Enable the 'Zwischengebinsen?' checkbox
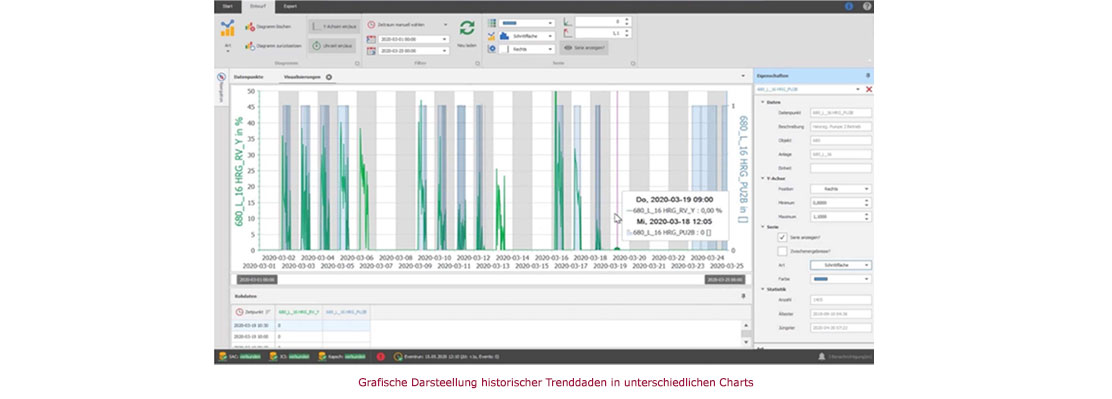The image size is (1112, 399). coord(782,251)
